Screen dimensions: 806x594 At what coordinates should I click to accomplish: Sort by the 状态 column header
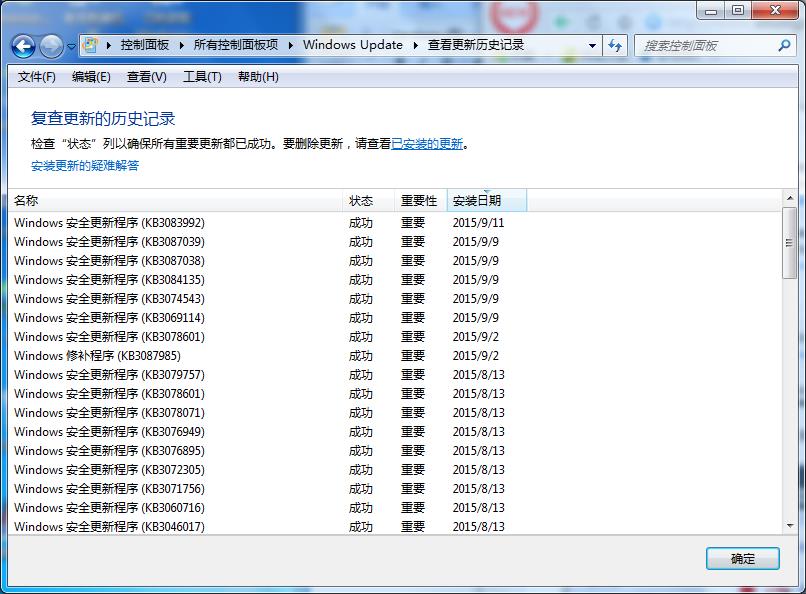click(369, 200)
